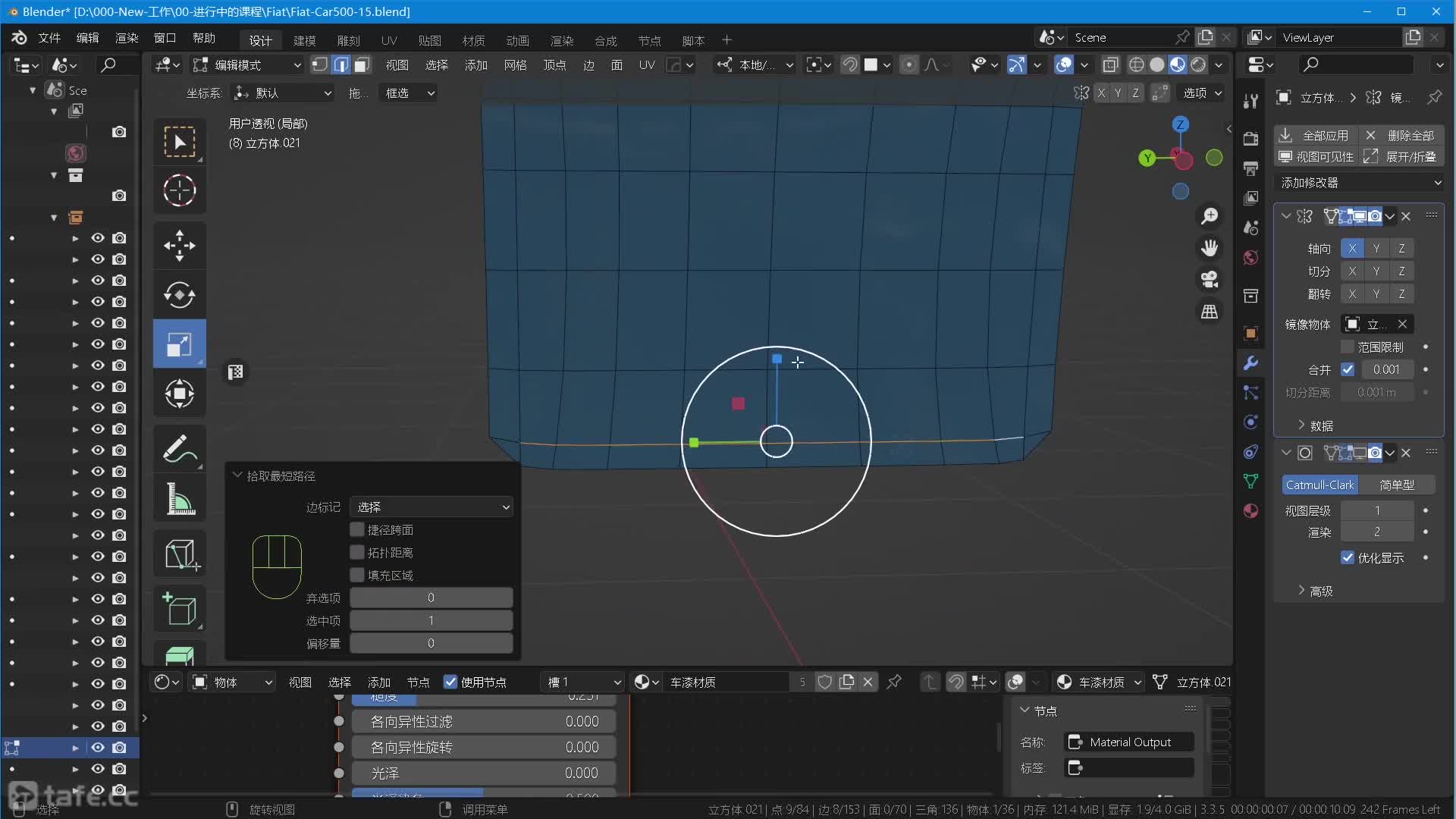This screenshot has height=819, width=1456.
Task: Enable rendered viewport shading
Action: (1198, 65)
